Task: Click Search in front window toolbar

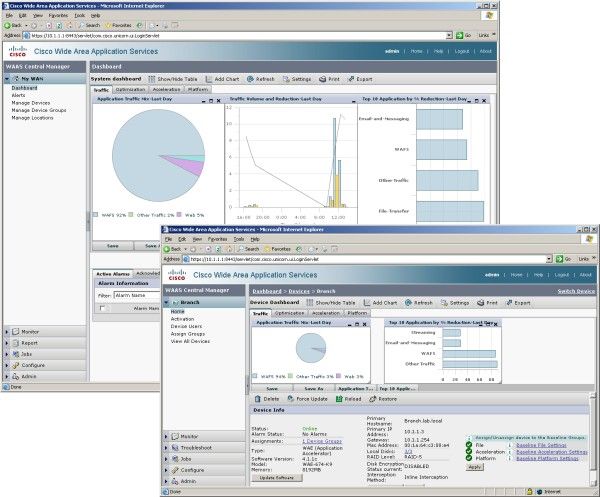Action: click(x=248, y=249)
